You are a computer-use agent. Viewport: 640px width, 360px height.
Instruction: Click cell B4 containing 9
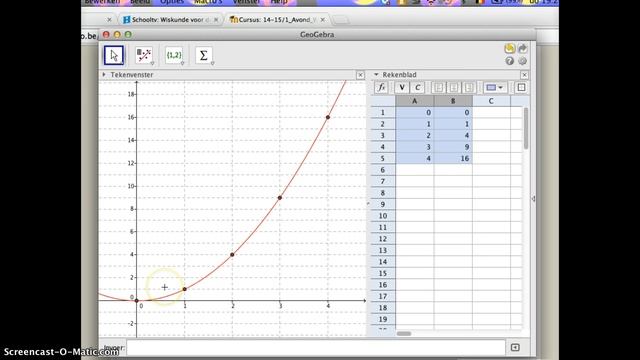453,147
